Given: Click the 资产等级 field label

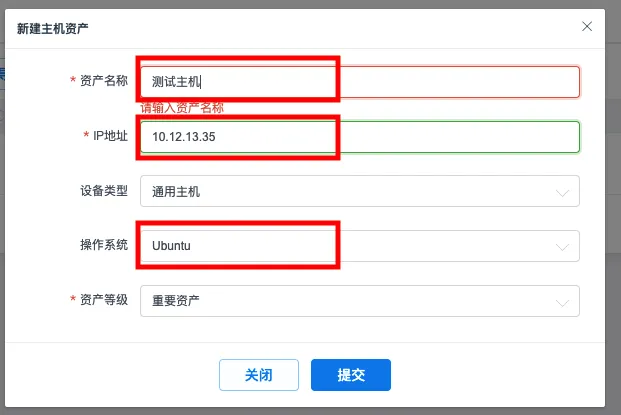Looking at the screenshot, I should tap(104, 300).
